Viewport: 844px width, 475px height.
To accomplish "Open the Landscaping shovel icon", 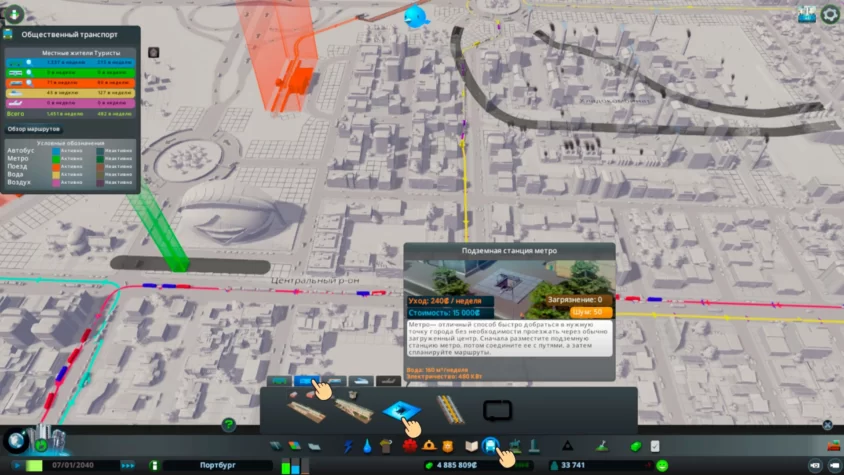I will [602, 446].
